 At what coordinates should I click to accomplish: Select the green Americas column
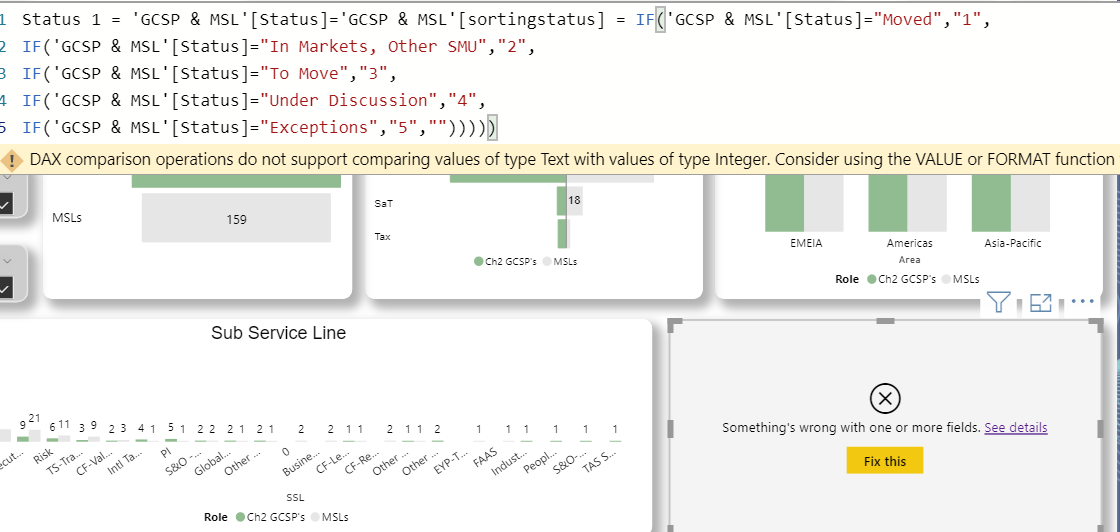click(x=888, y=203)
